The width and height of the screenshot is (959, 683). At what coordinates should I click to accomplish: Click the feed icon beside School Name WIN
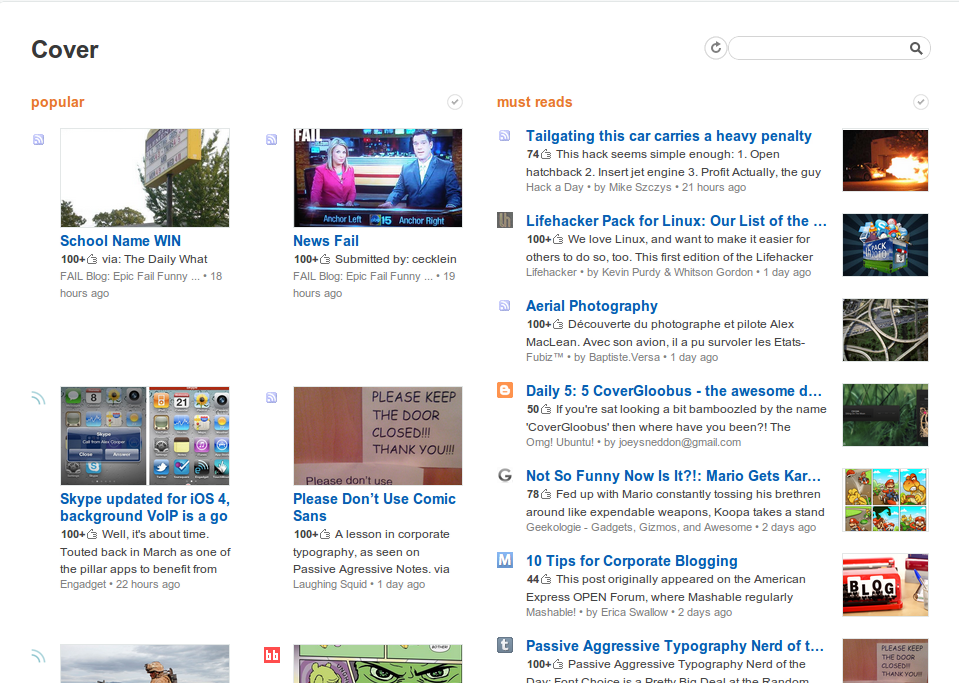[39, 139]
